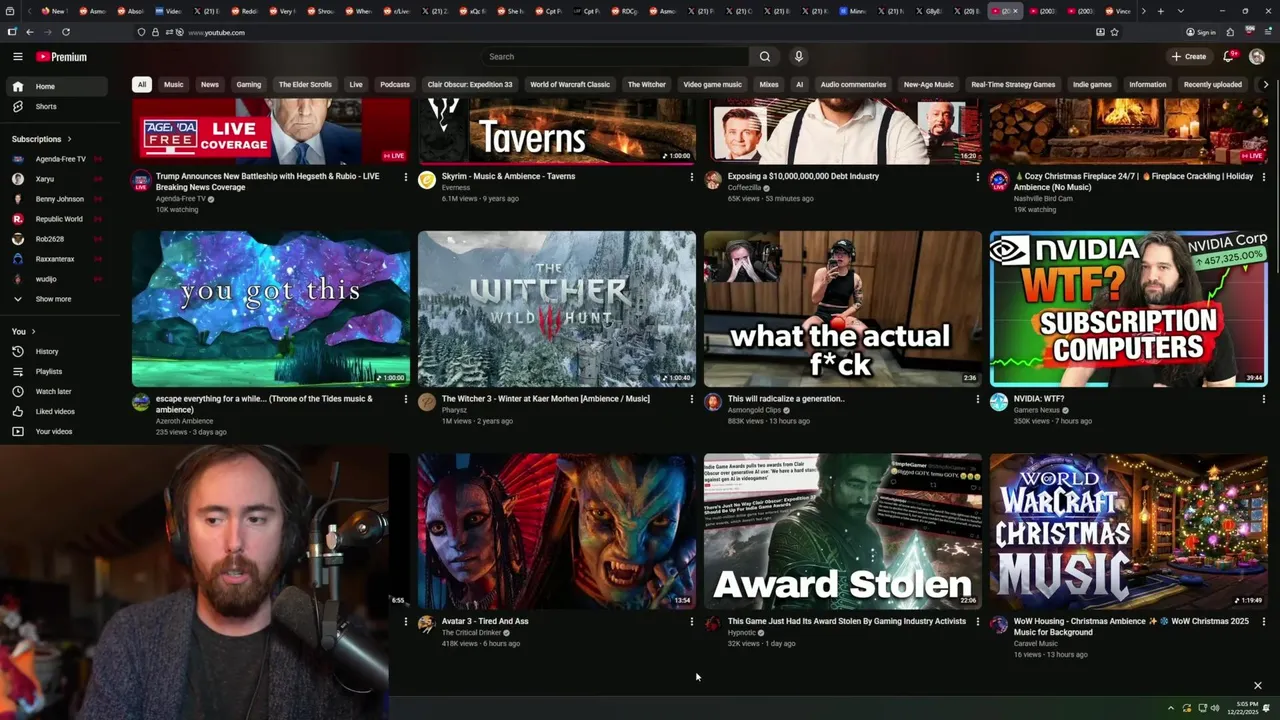Show hidden system tray icons
This screenshot has width=1280, height=720.
(x=1171, y=708)
